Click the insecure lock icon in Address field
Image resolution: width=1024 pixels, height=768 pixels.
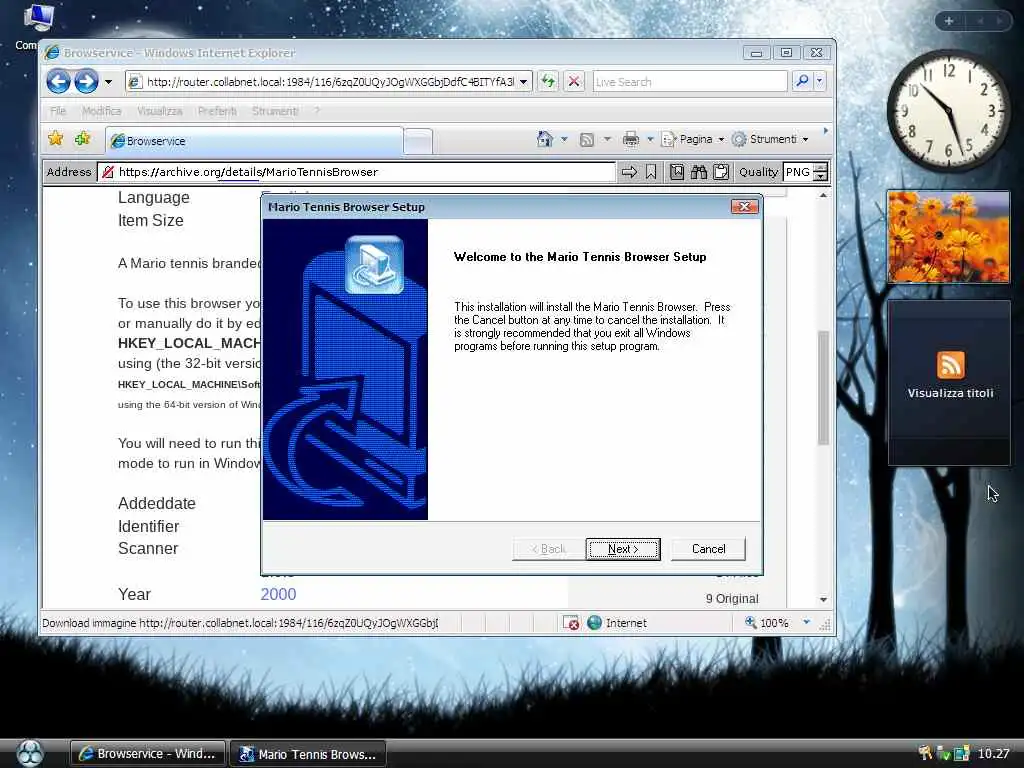click(x=108, y=172)
